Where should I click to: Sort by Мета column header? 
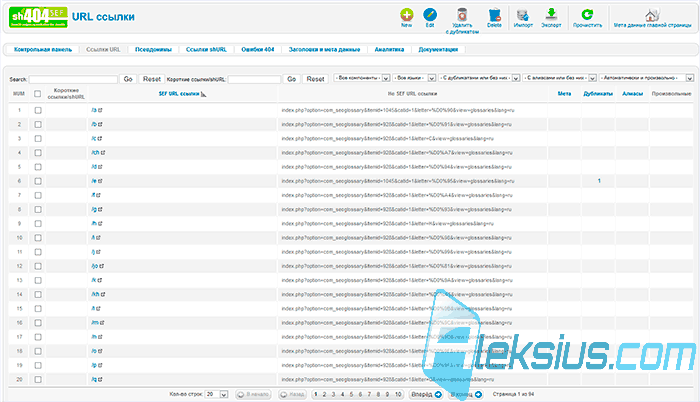coord(564,94)
